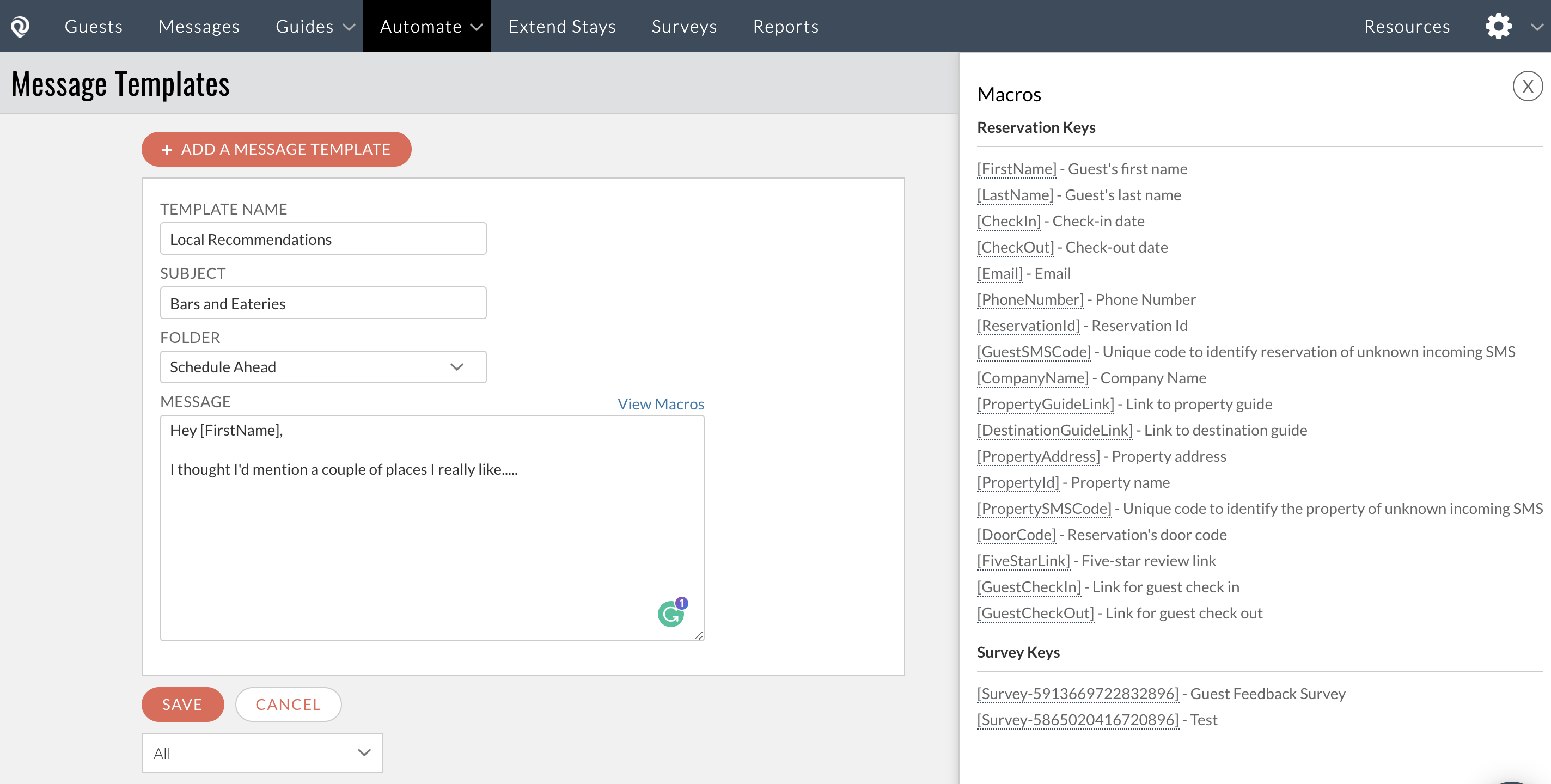
Task: Open Extend Stays page
Action: click(x=562, y=27)
